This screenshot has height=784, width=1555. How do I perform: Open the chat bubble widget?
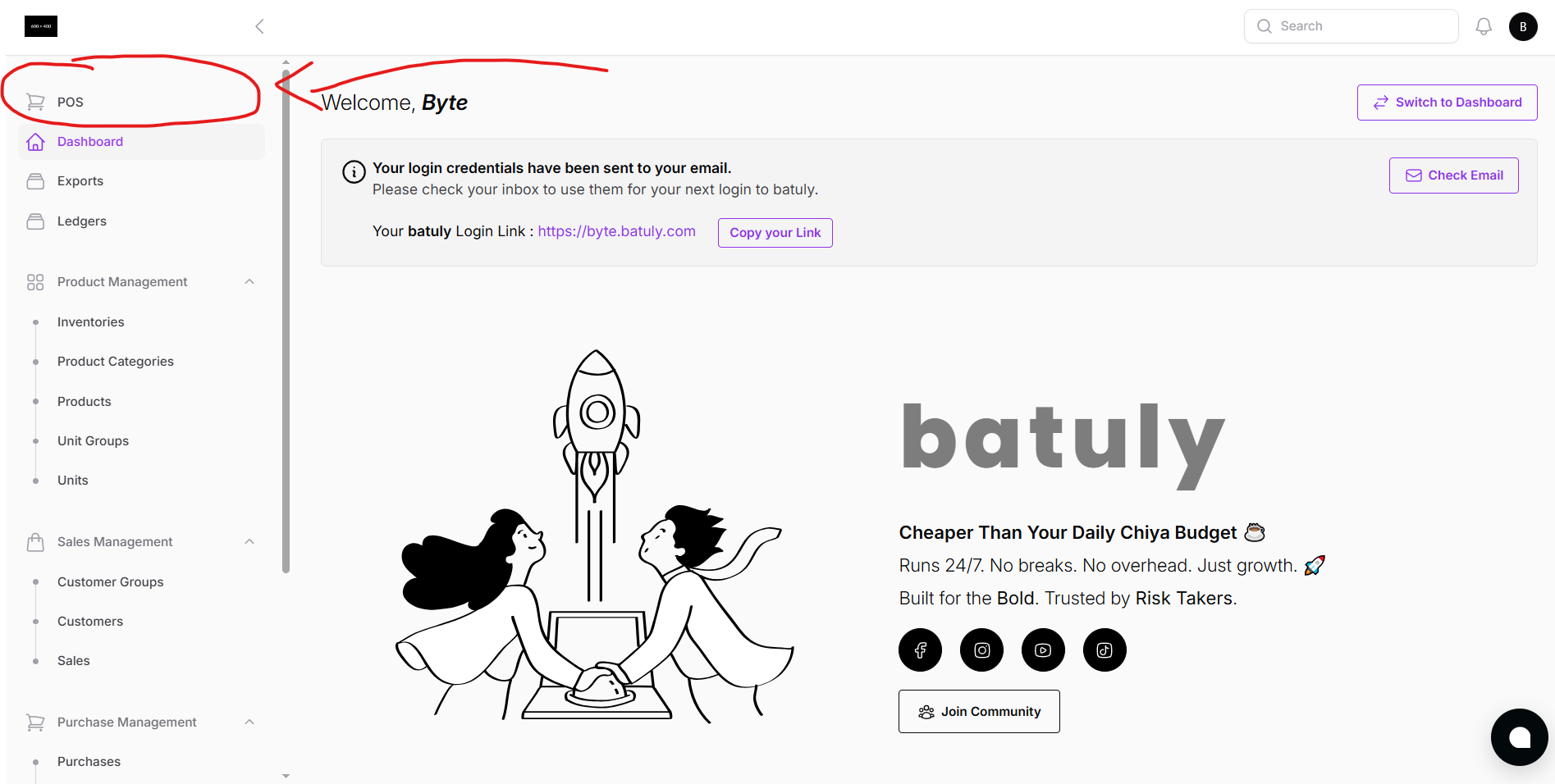tap(1519, 737)
